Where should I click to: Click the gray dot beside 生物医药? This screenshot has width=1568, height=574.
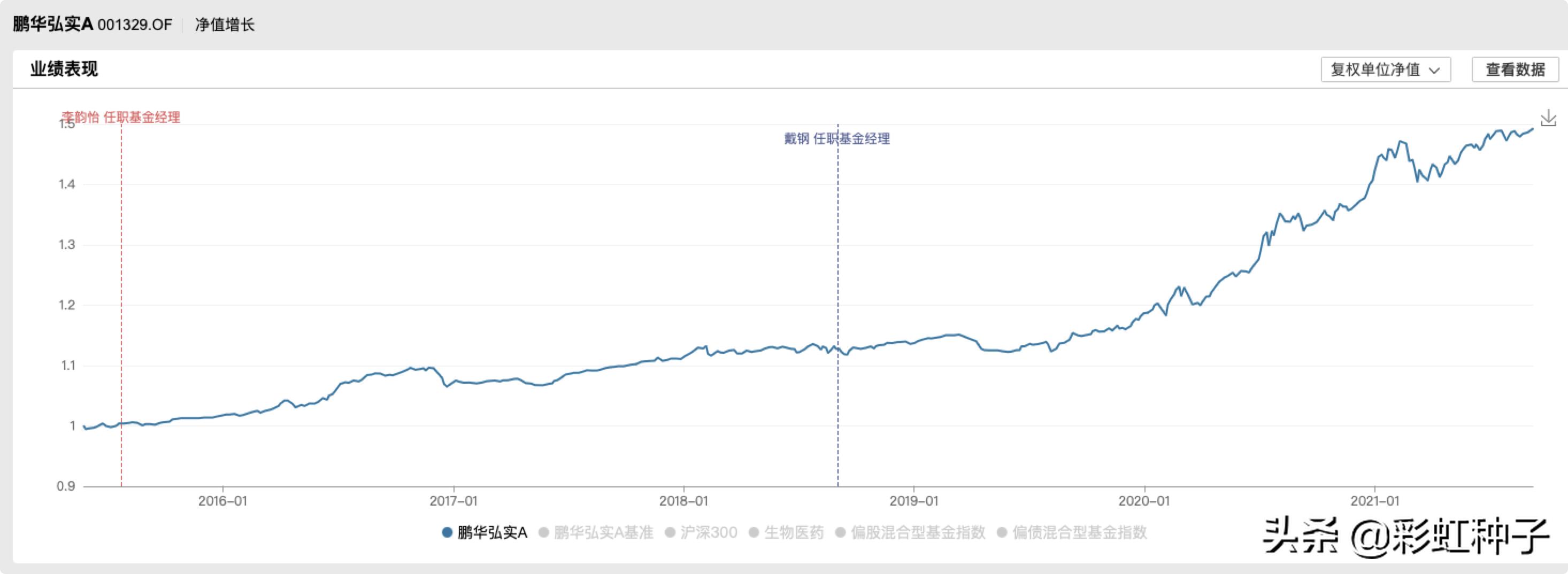click(754, 533)
